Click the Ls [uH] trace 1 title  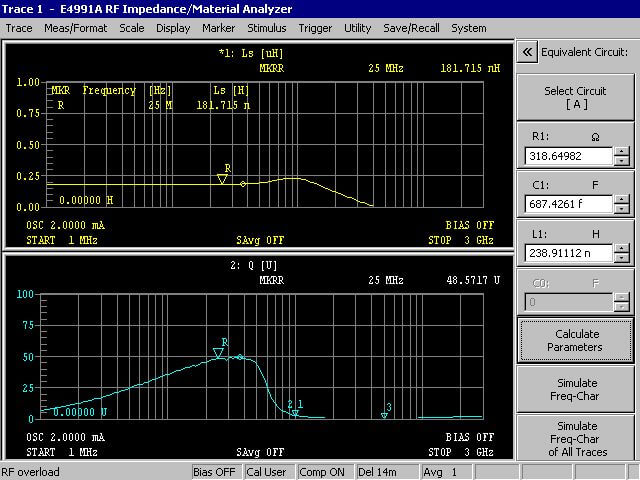(x=251, y=53)
